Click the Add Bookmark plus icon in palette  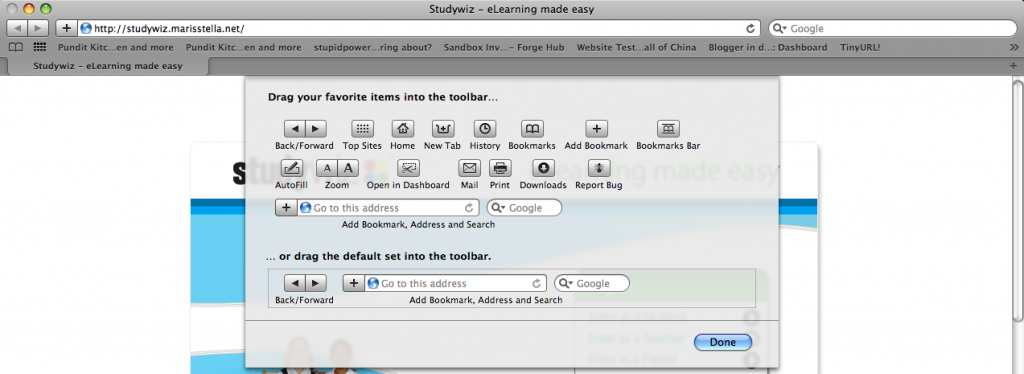596,129
